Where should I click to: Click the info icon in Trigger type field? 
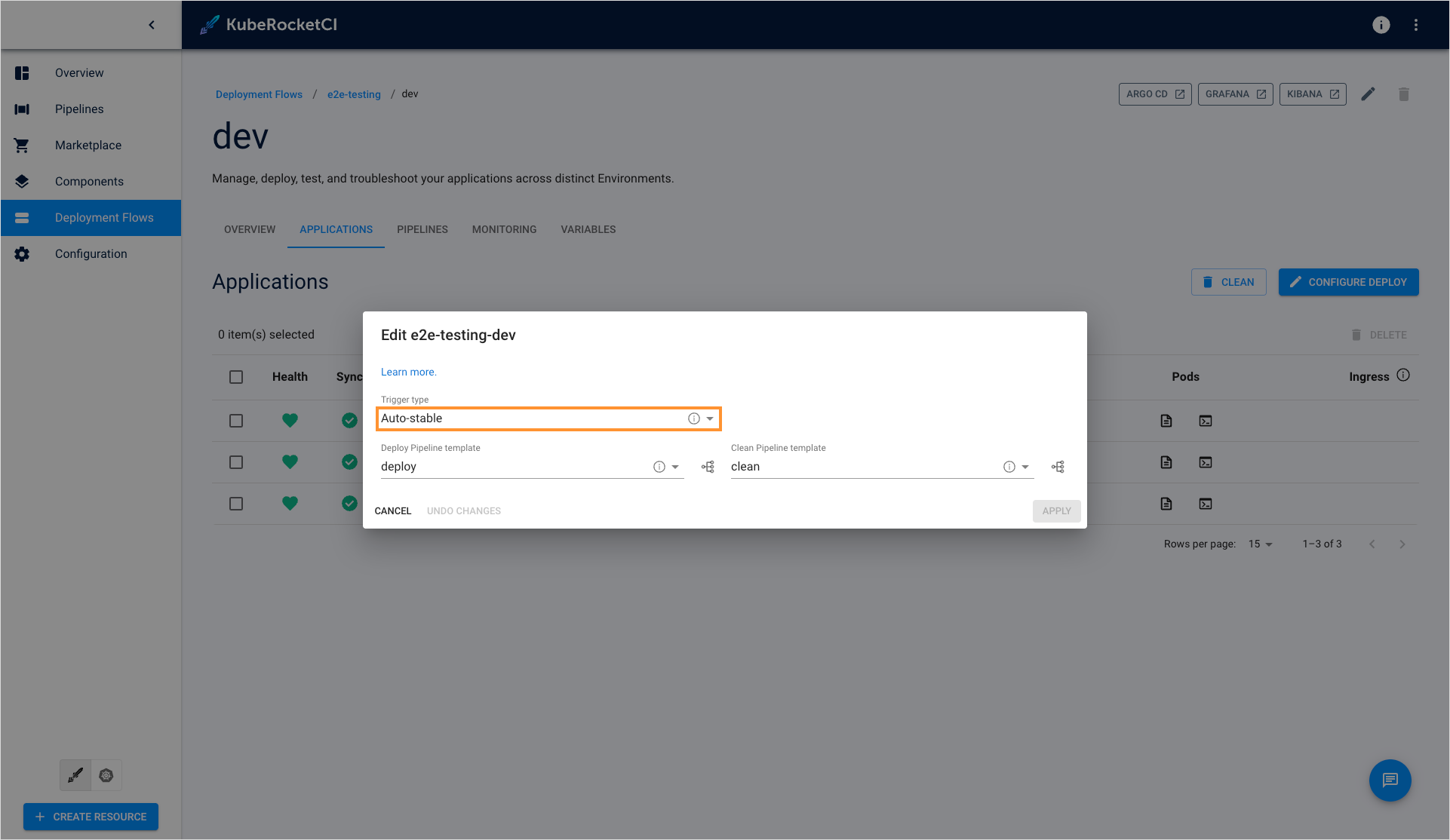point(693,418)
